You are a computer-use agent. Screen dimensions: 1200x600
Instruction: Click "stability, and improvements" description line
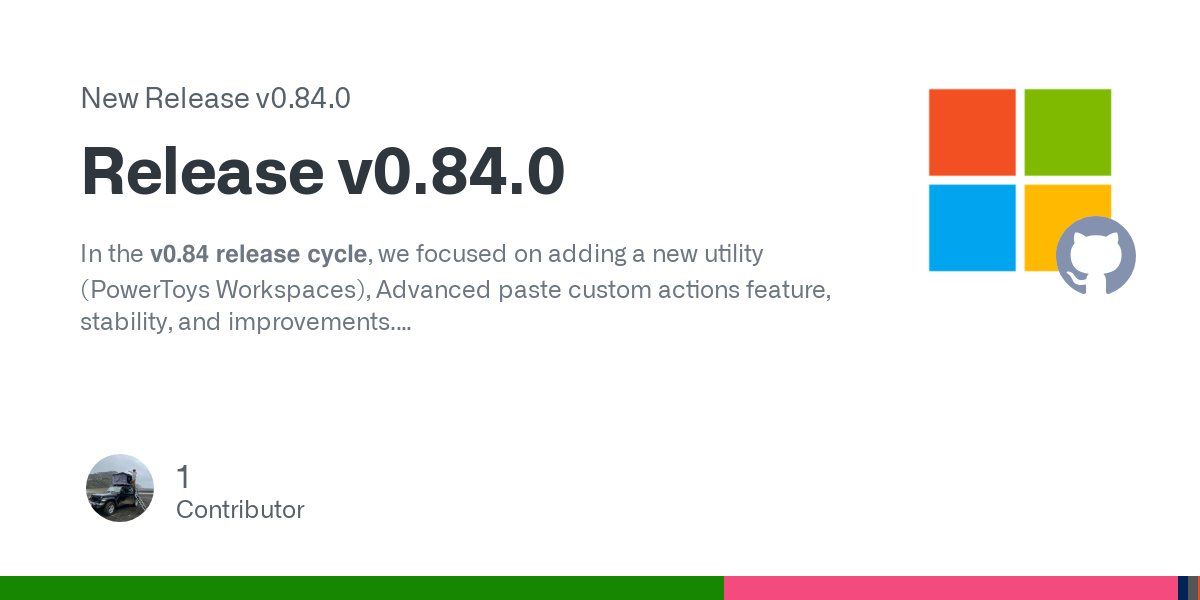pos(244,322)
